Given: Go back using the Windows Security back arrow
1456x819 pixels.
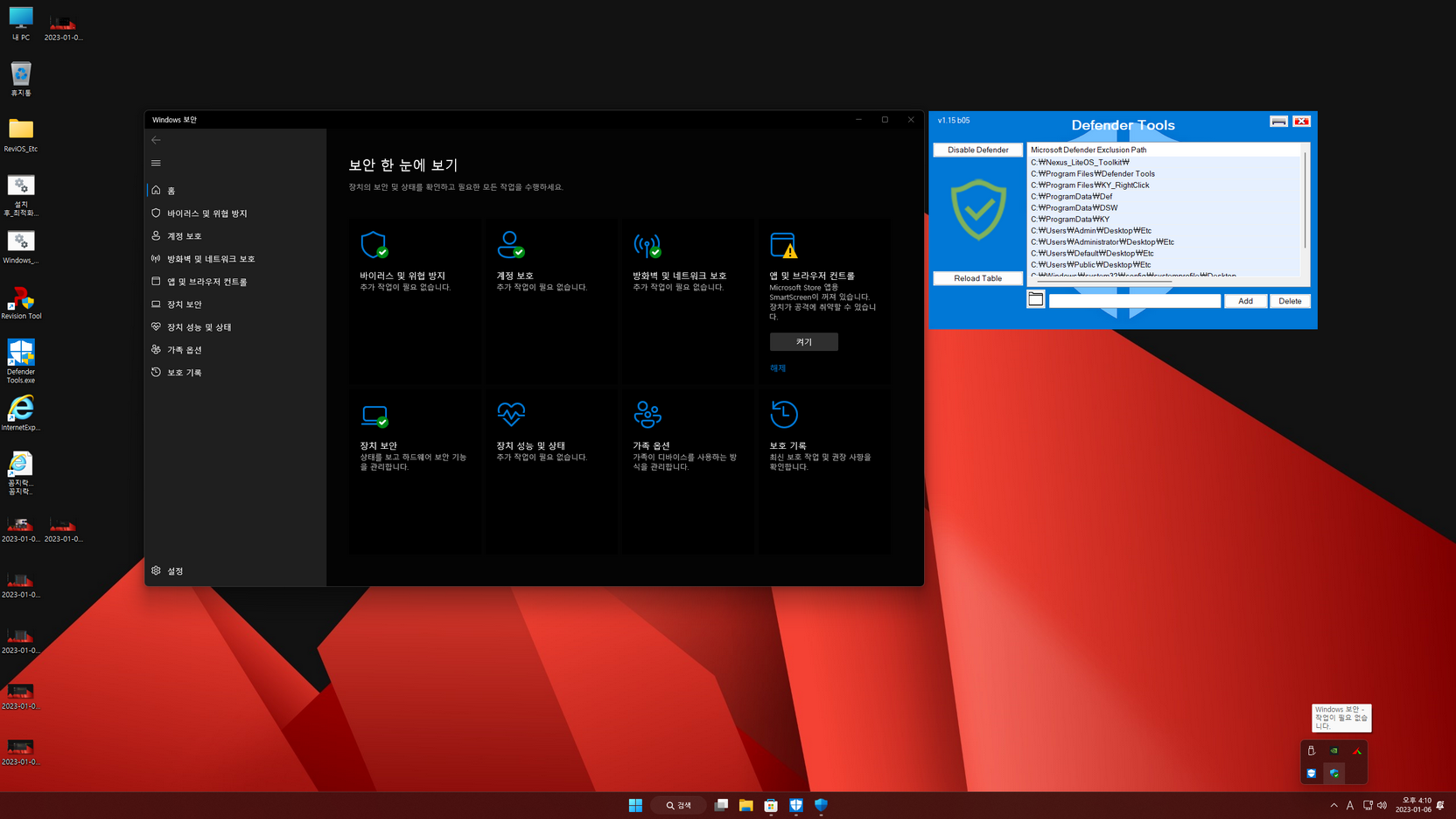Looking at the screenshot, I should tap(156, 140).
